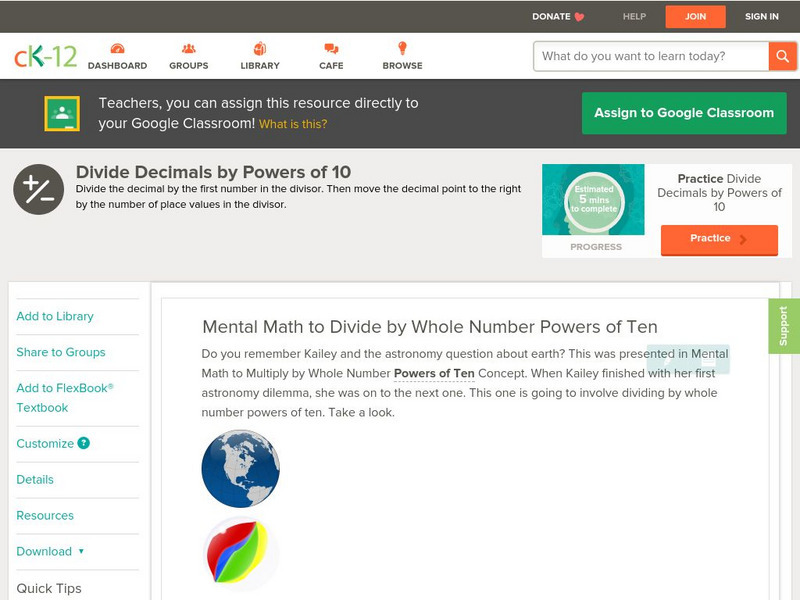Open the Library backpack icon
The height and width of the screenshot is (600, 800).
coord(260,48)
